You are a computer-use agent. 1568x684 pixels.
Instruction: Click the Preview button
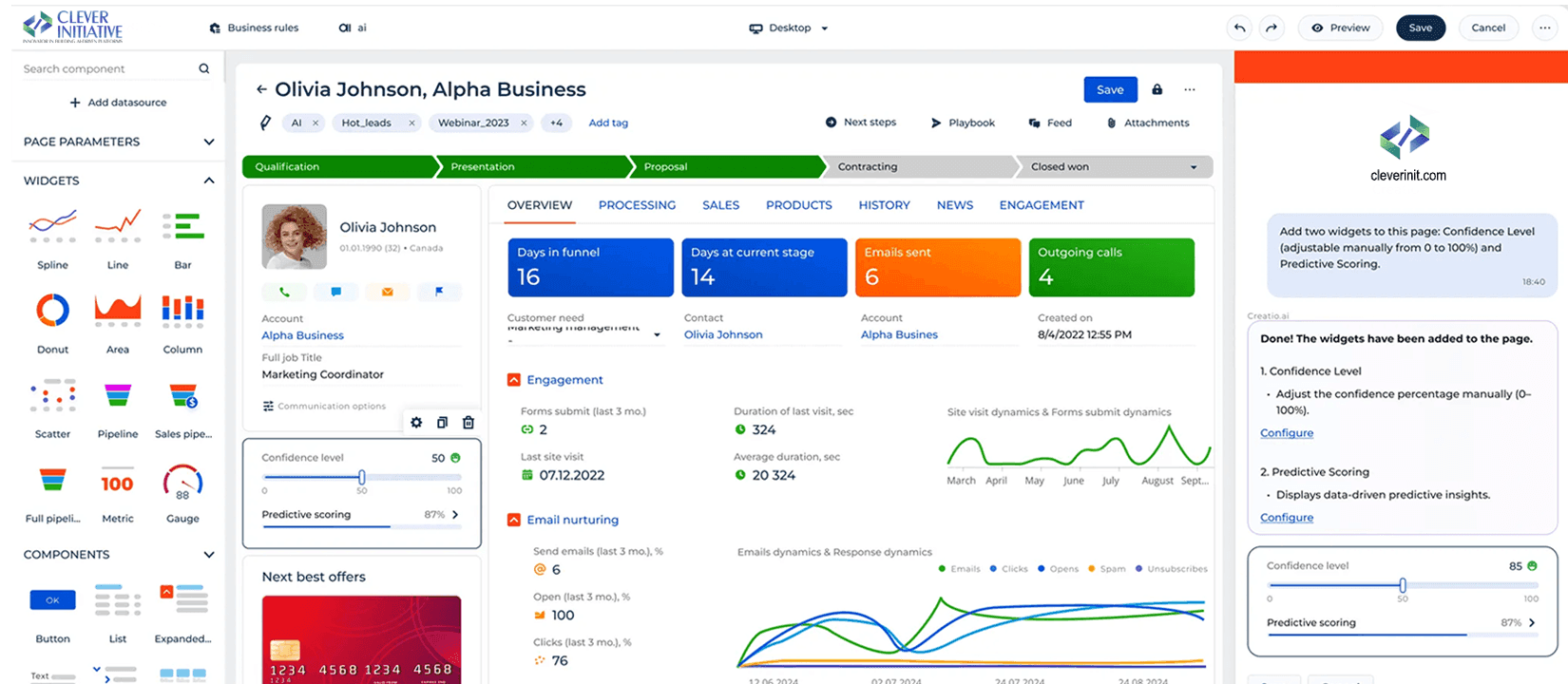(x=1341, y=28)
